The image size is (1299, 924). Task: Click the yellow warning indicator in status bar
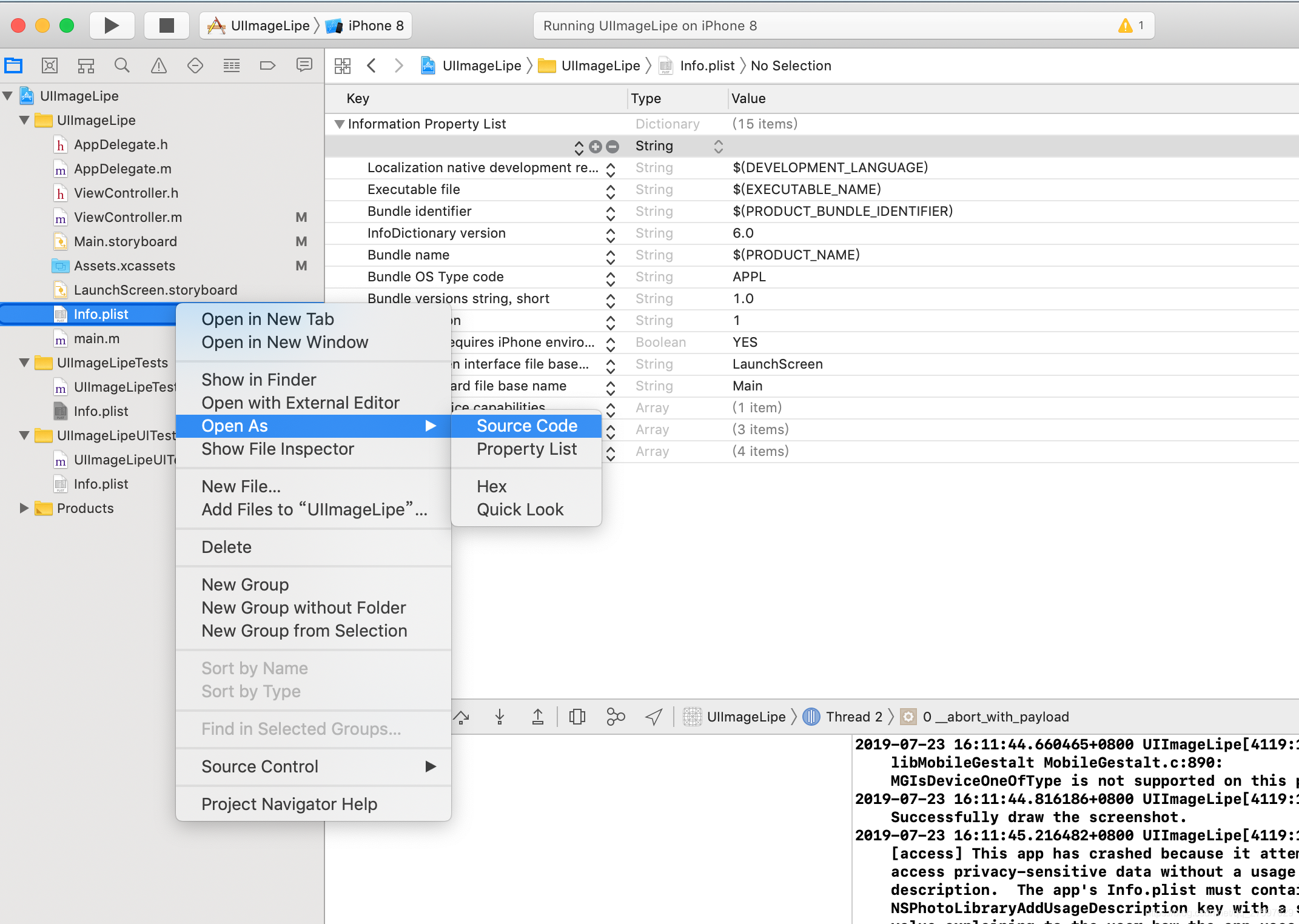click(x=1126, y=25)
